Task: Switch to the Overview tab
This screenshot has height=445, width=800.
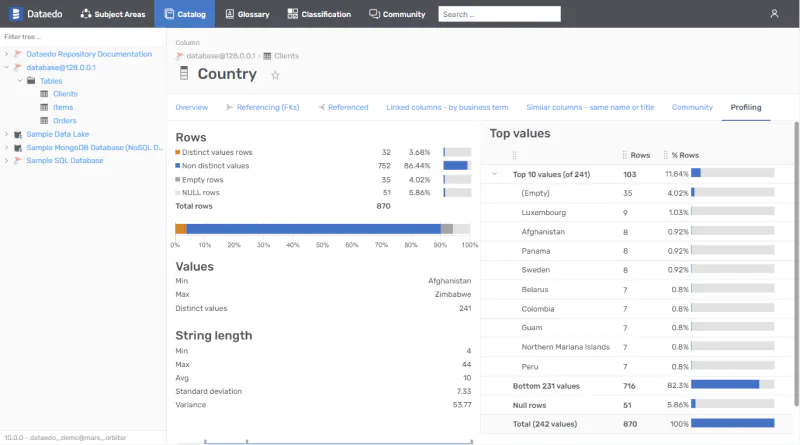Action: click(x=191, y=107)
